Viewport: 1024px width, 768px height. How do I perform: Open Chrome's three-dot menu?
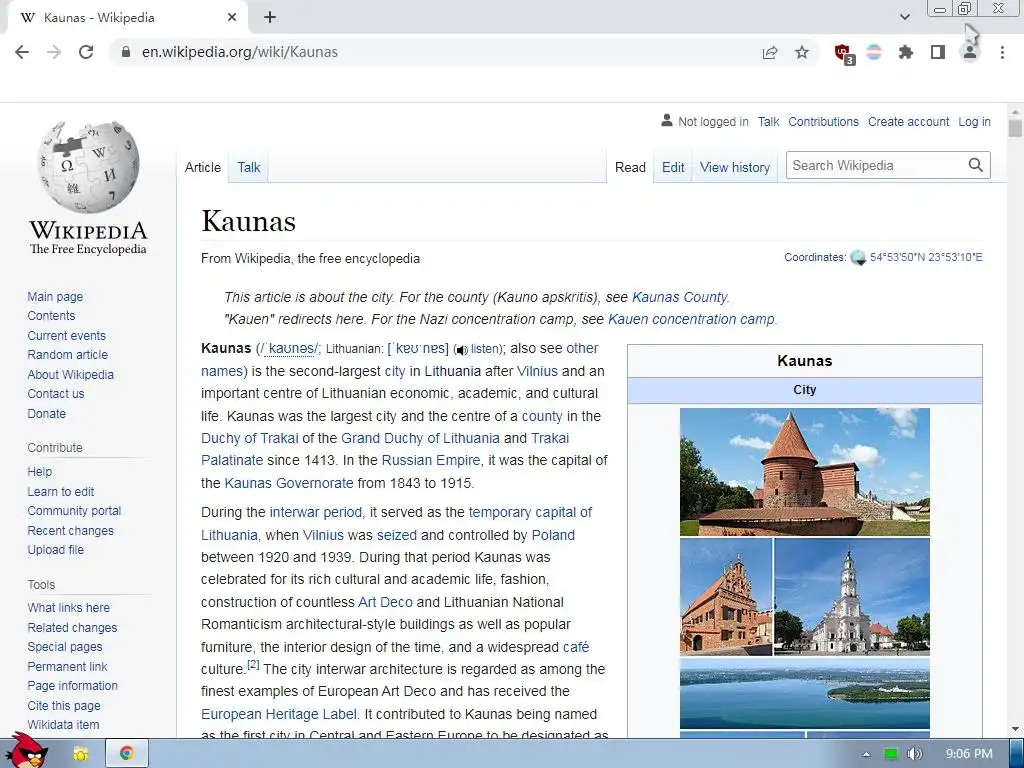coord(1002,52)
